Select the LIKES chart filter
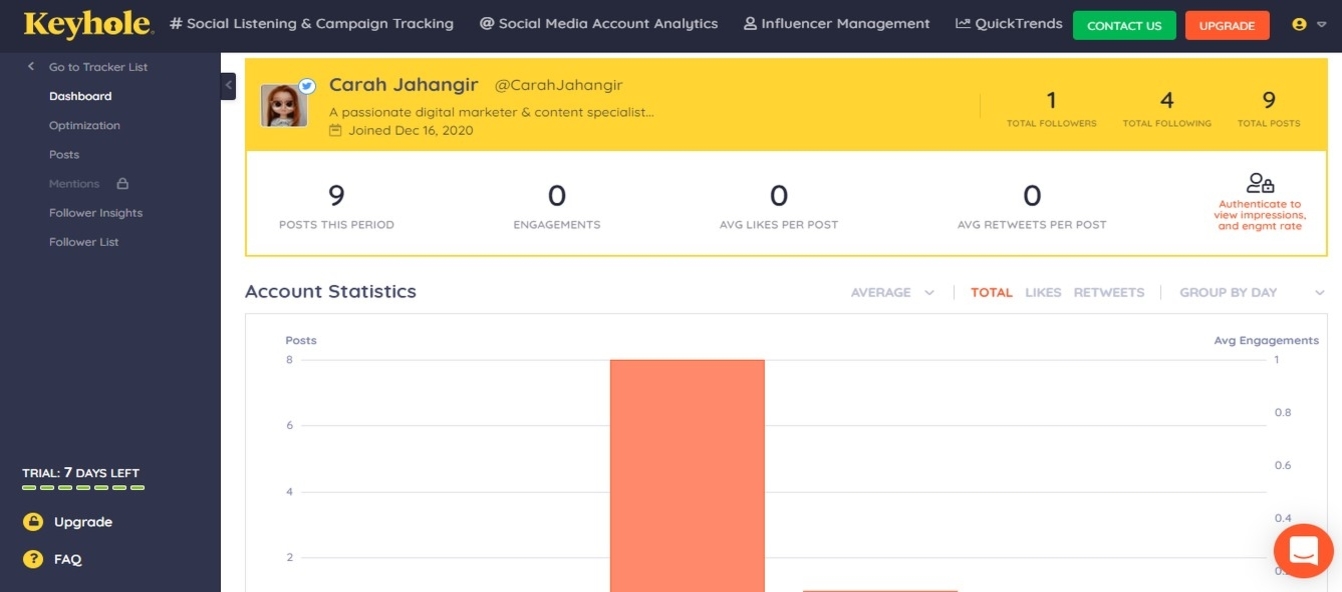 (1043, 292)
